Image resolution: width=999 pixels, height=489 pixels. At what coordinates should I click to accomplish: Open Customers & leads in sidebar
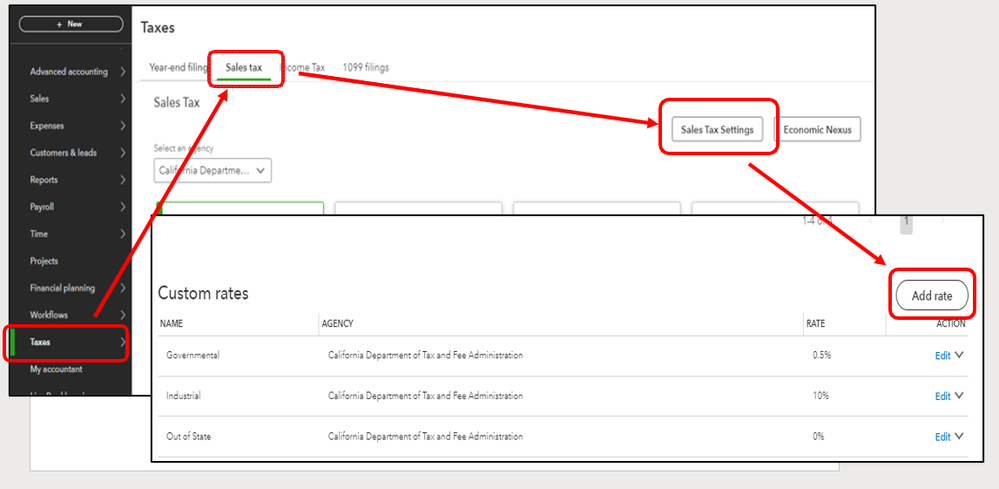pyautogui.click(x=63, y=153)
